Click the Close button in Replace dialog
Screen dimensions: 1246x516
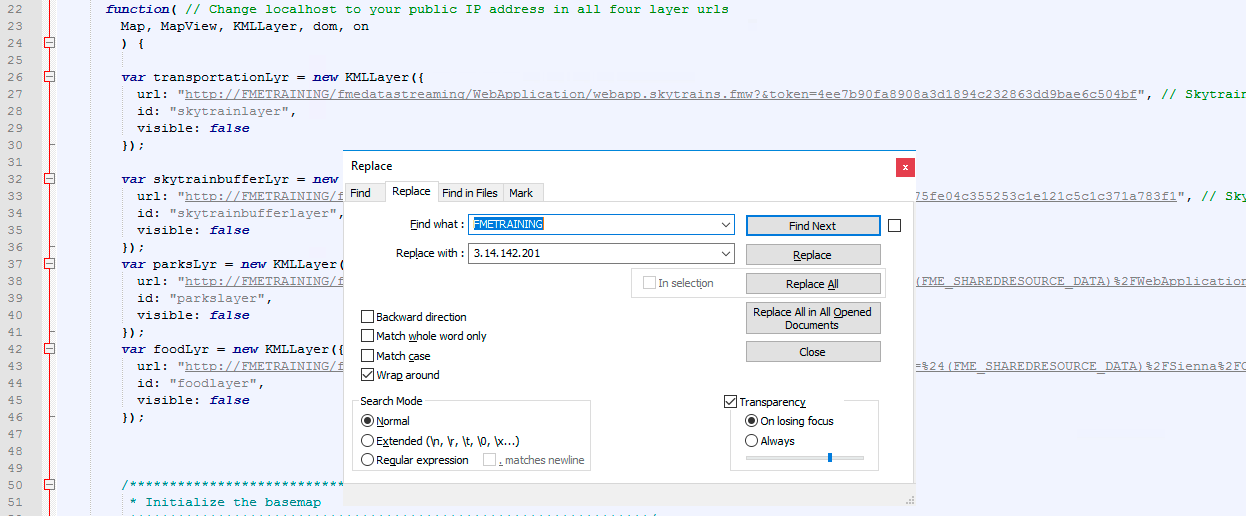[x=813, y=352]
